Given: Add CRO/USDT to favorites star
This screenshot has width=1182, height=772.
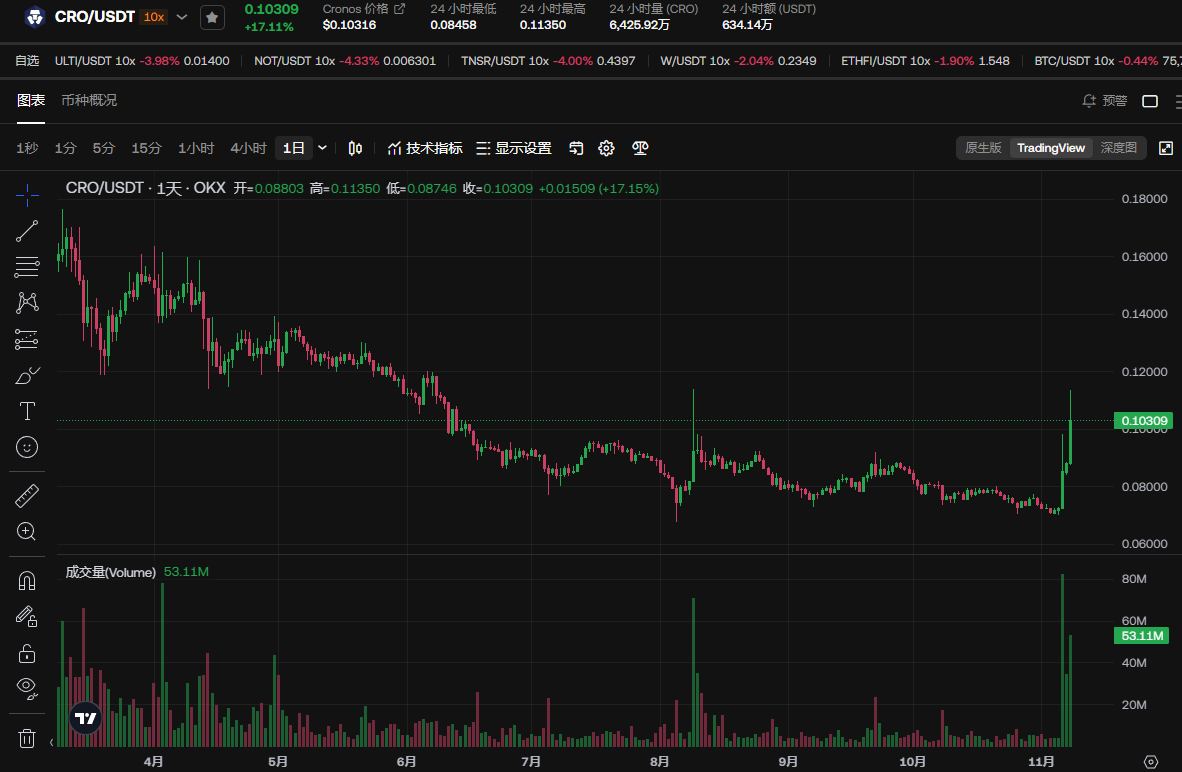Looking at the screenshot, I should [213, 17].
